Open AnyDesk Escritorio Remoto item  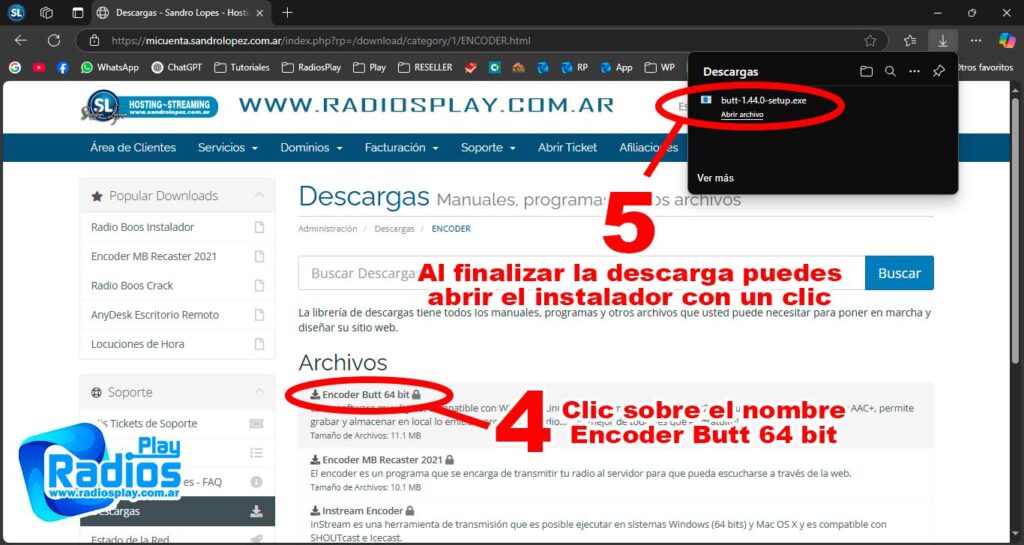click(177, 315)
